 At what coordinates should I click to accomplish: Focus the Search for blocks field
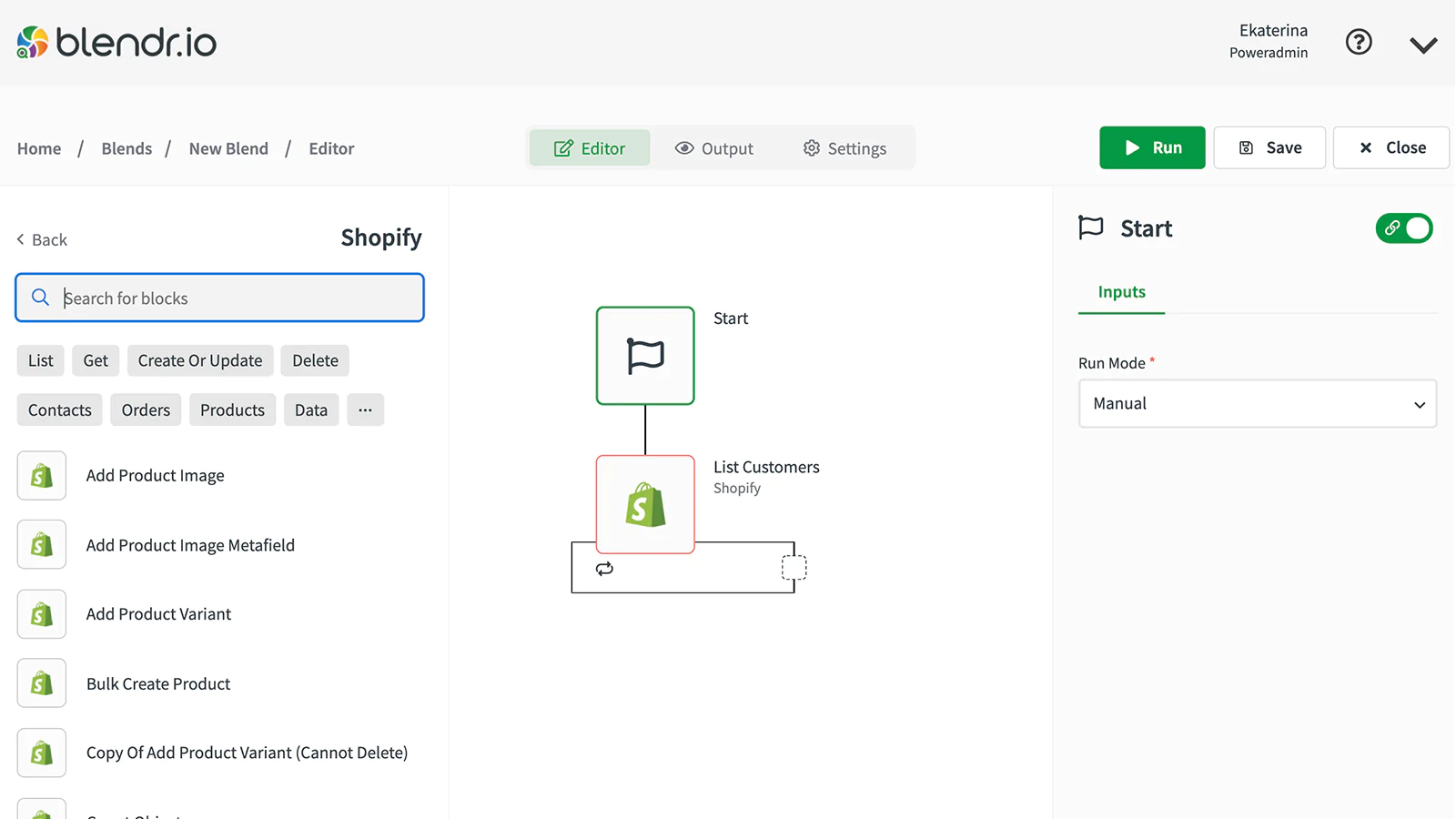coord(219,298)
